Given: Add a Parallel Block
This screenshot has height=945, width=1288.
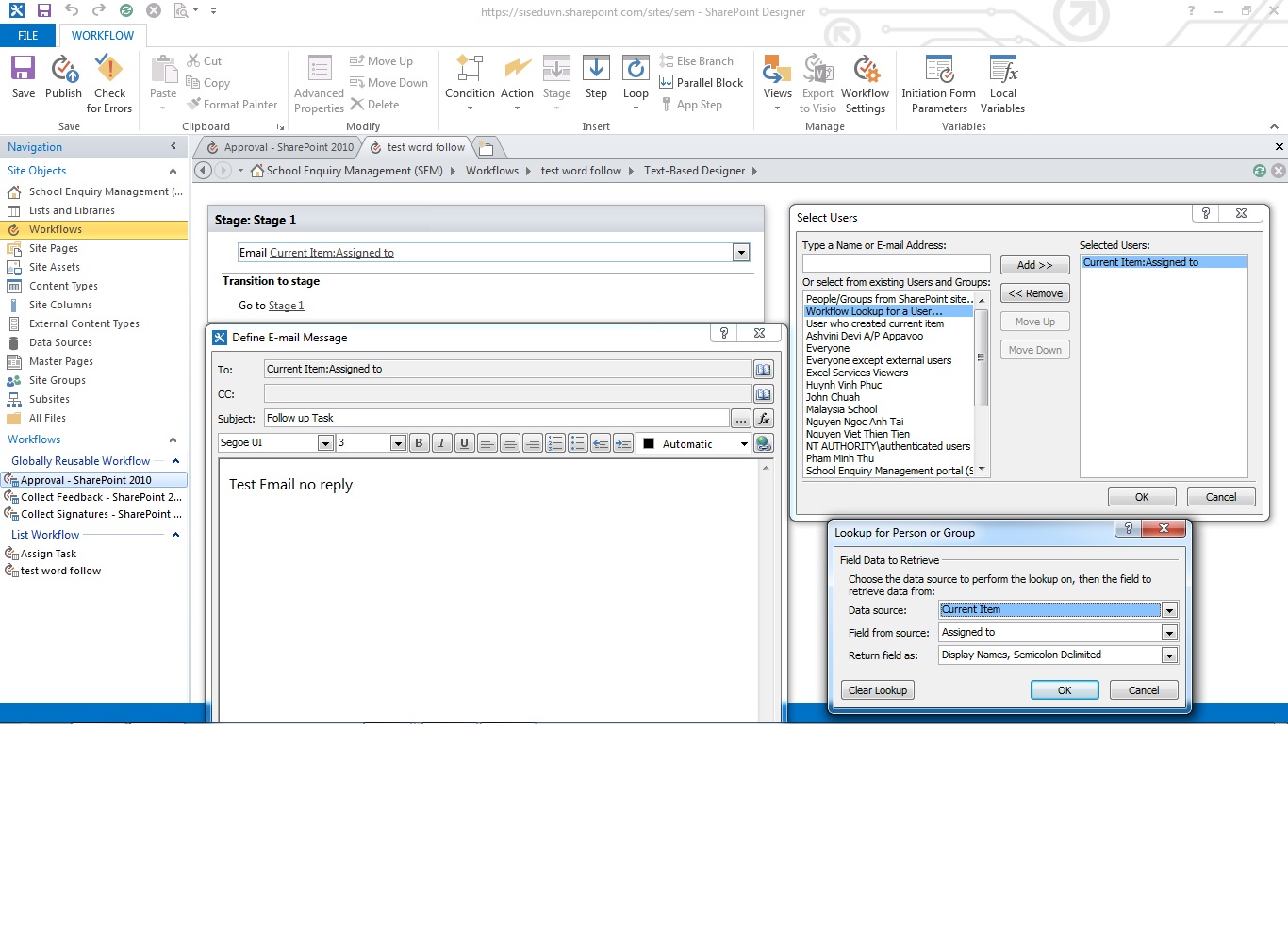Looking at the screenshot, I should [x=702, y=83].
